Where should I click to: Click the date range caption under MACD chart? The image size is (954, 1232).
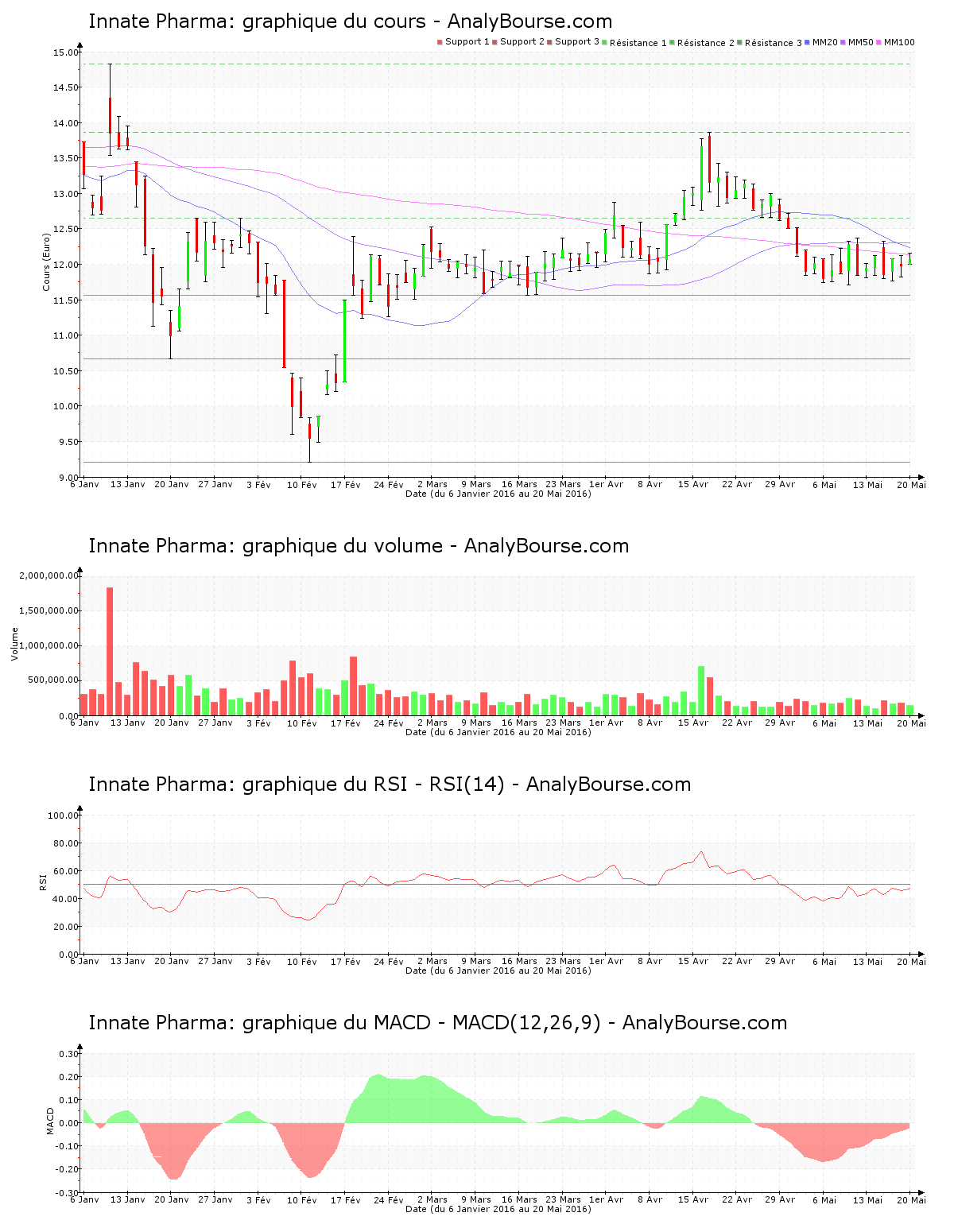(498, 1209)
